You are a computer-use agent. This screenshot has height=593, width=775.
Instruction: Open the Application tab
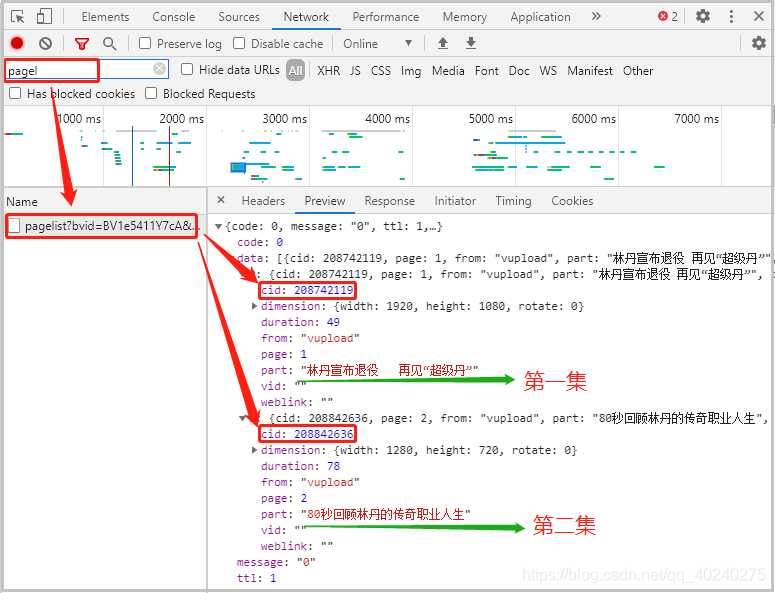(540, 17)
